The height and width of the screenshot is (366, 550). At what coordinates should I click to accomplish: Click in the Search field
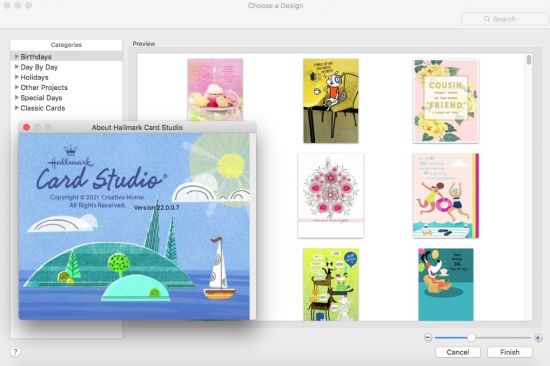pyautogui.click(x=505, y=19)
